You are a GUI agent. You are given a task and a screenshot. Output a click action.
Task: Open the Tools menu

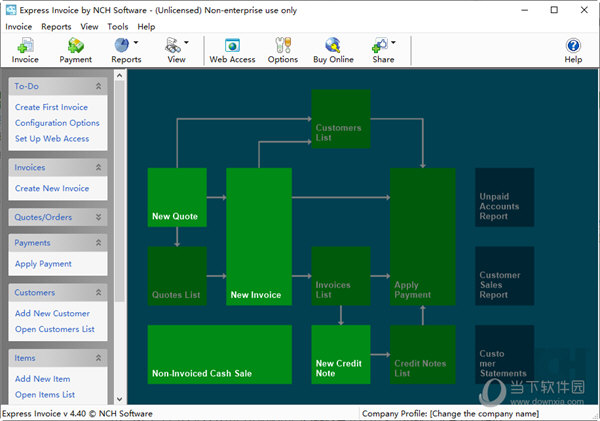pyautogui.click(x=117, y=26)
